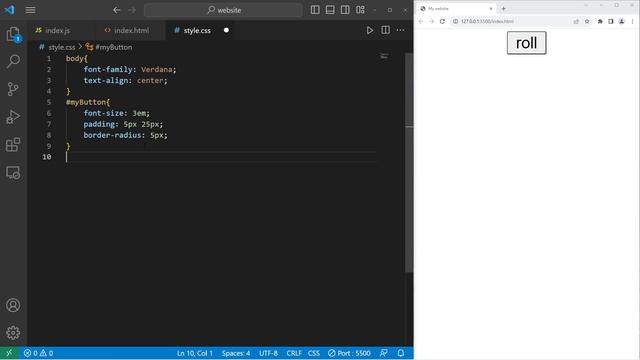The image size is (640, 360).
Task: Open the Run and Debug view
Action: click(13, 117)
